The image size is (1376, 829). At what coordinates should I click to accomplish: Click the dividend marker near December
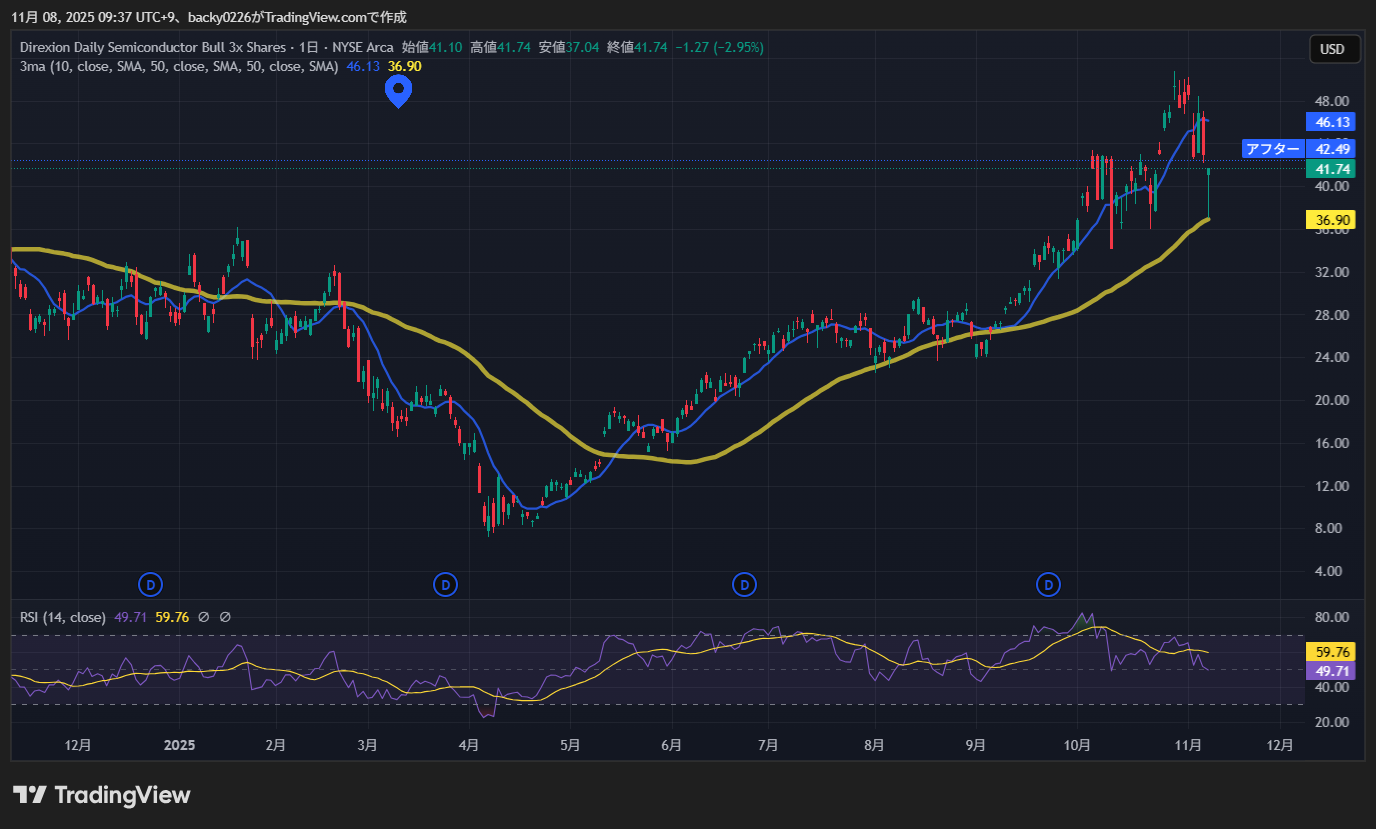(149, 584)
